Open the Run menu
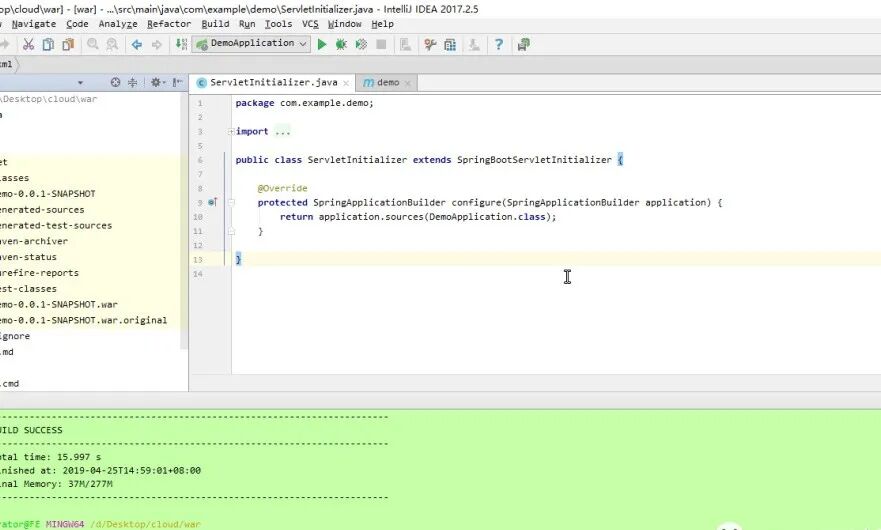This screenshot has width=881, height=530. click(247, 24)
